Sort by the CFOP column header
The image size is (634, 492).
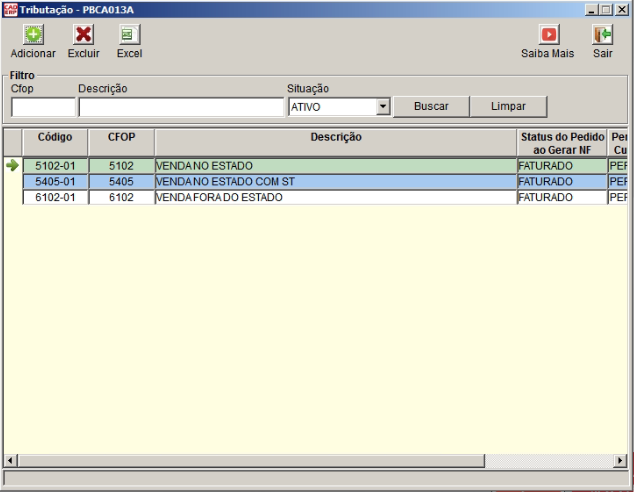pyautogui.click(x=121, y=143)
